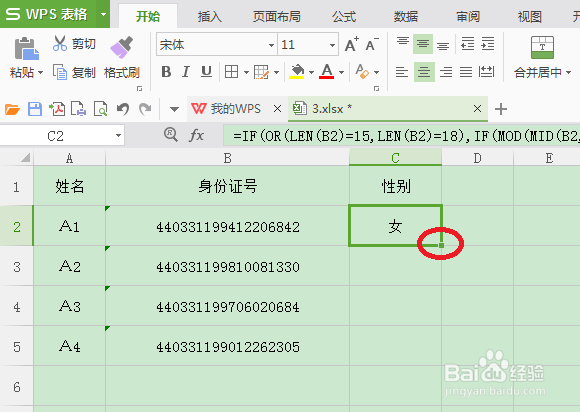The width and height of the screenshot is (580, 412).
Task: Click the Paste clipboard icon
Action: coord(26,48)
